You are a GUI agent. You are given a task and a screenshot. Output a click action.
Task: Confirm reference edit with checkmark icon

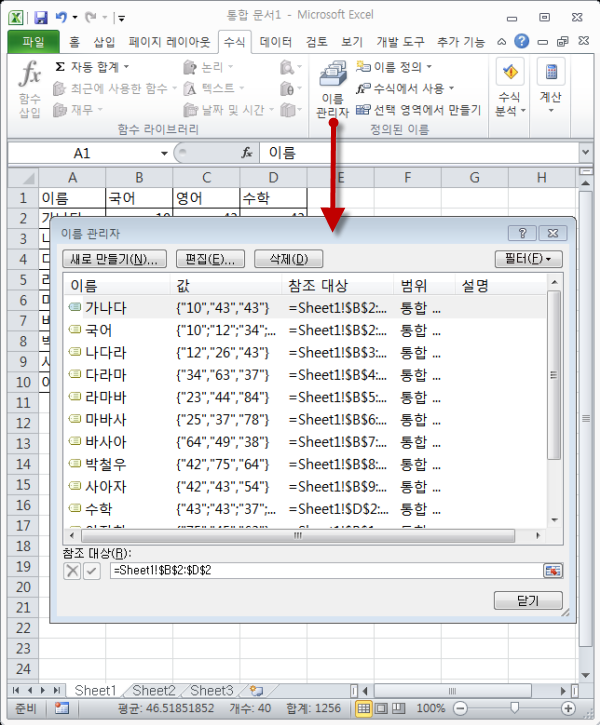(92, 571)
